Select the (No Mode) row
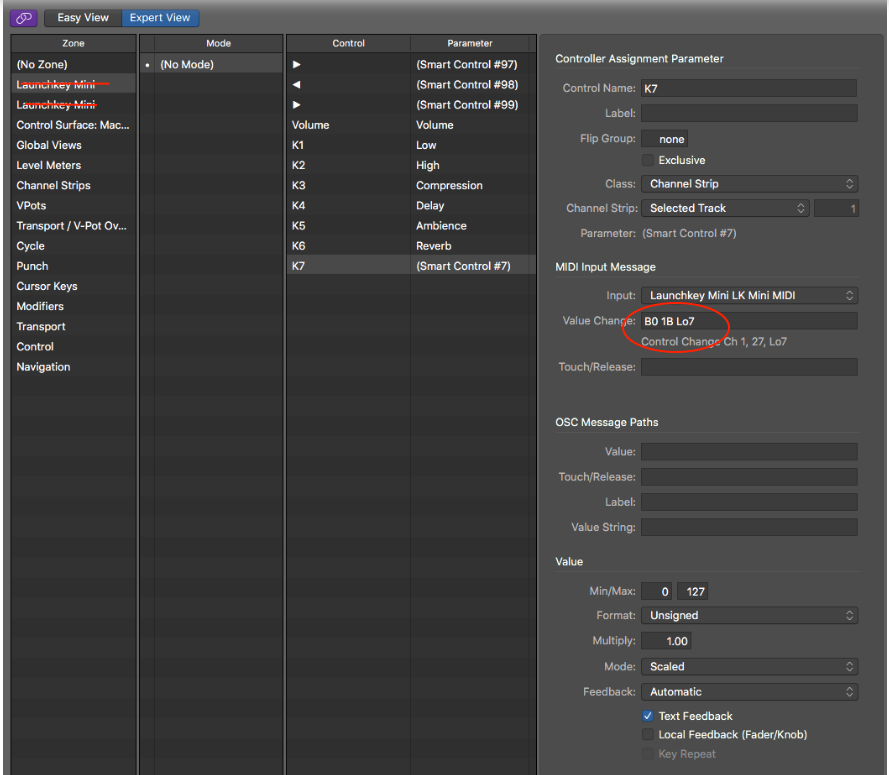This screenshot has width=889, height=775. 211,64
